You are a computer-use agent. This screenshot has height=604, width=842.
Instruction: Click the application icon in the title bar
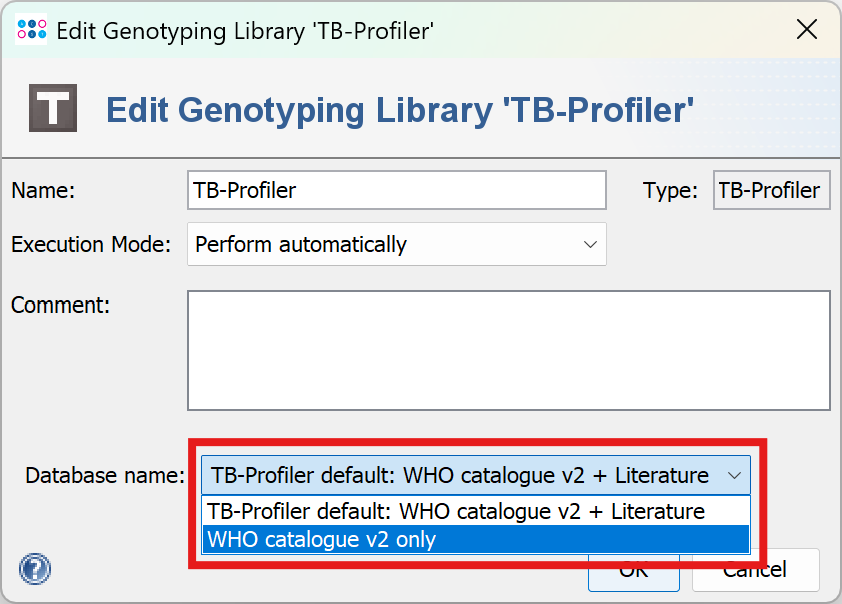(32, 30)
